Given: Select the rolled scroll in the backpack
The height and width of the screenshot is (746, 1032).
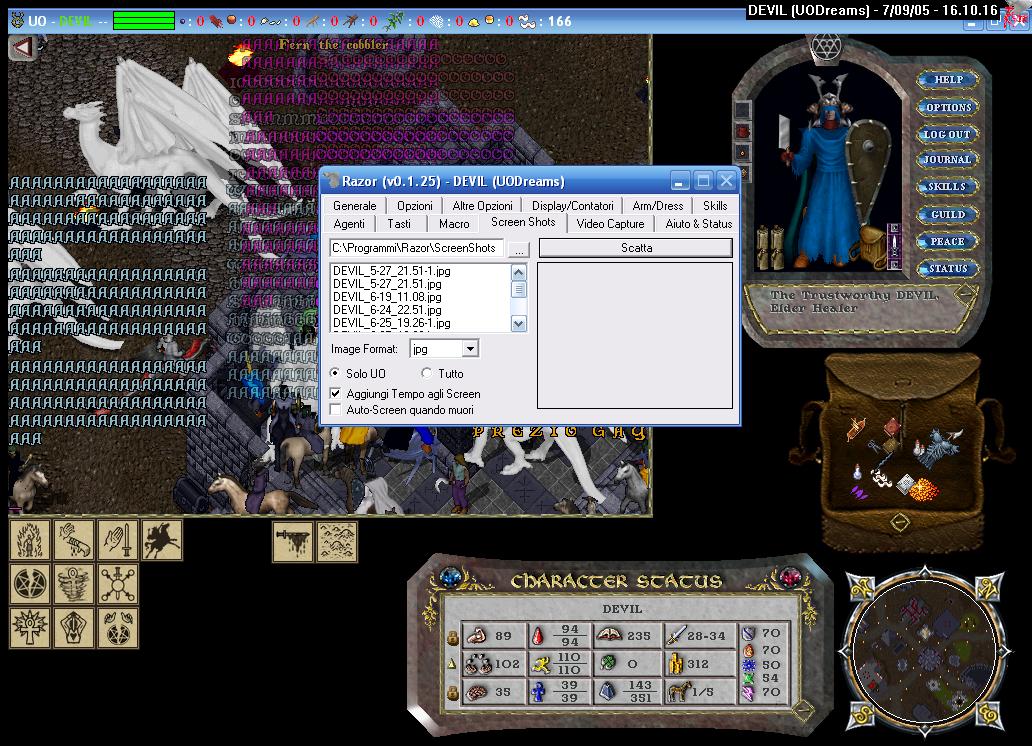Looking at the screenshot, I should tap(855, 430).
